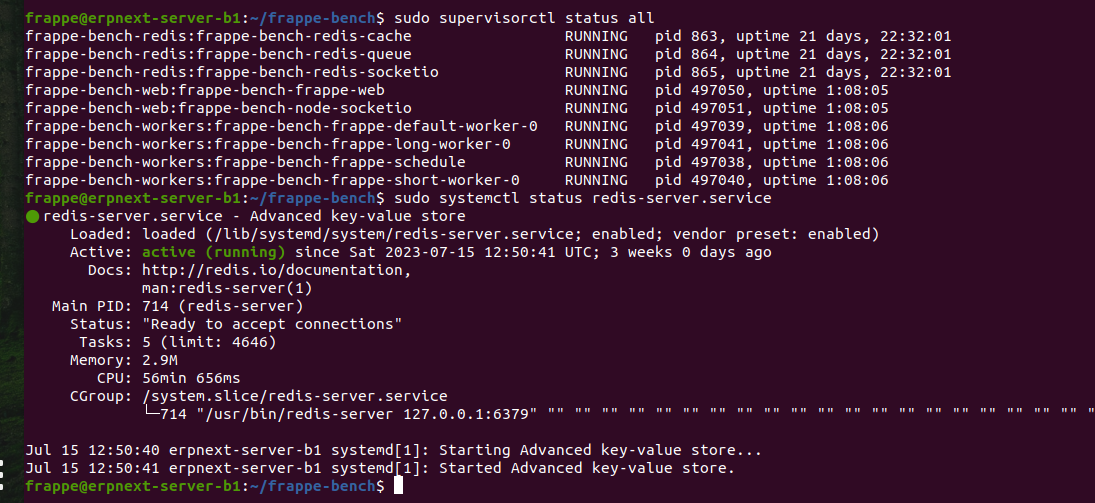Click the frappe-short-worker-0 process entry
The image size is (1095, 503).
coord(457,180)
